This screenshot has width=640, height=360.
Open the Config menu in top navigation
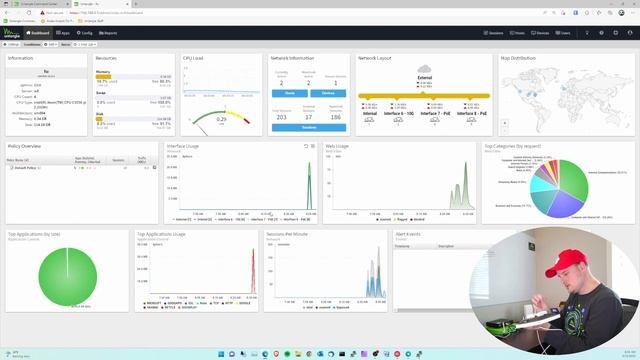point(84,33)
